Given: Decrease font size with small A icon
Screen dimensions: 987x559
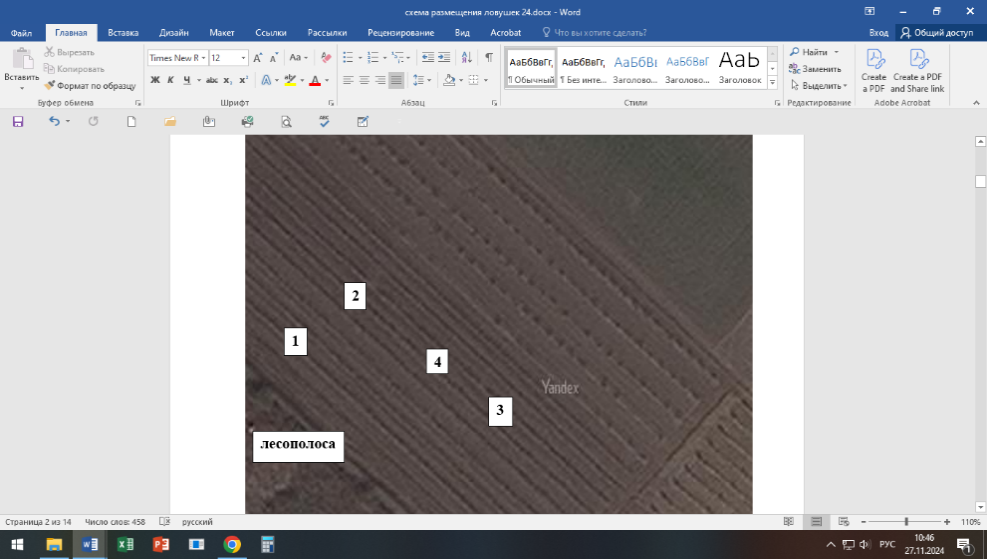Looking at the screenshot, I should [274, 58].
